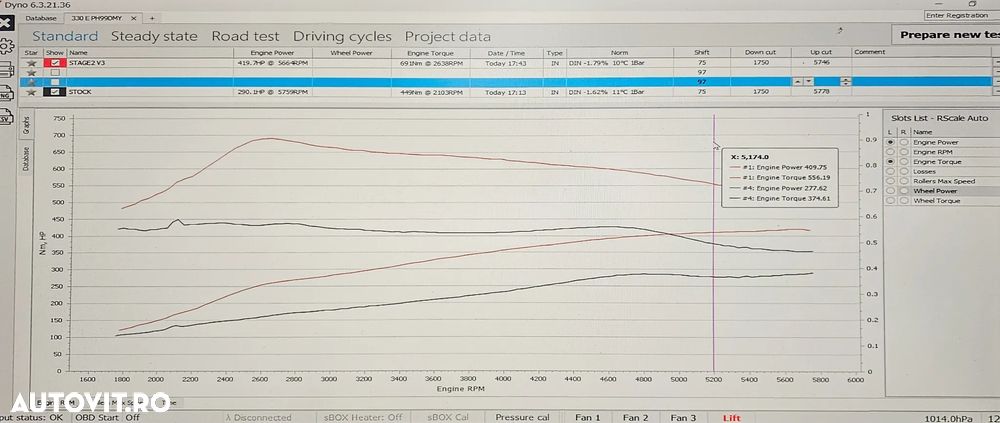
Task: Click Wheel Power name in Slots List
Action: (935, 191)
